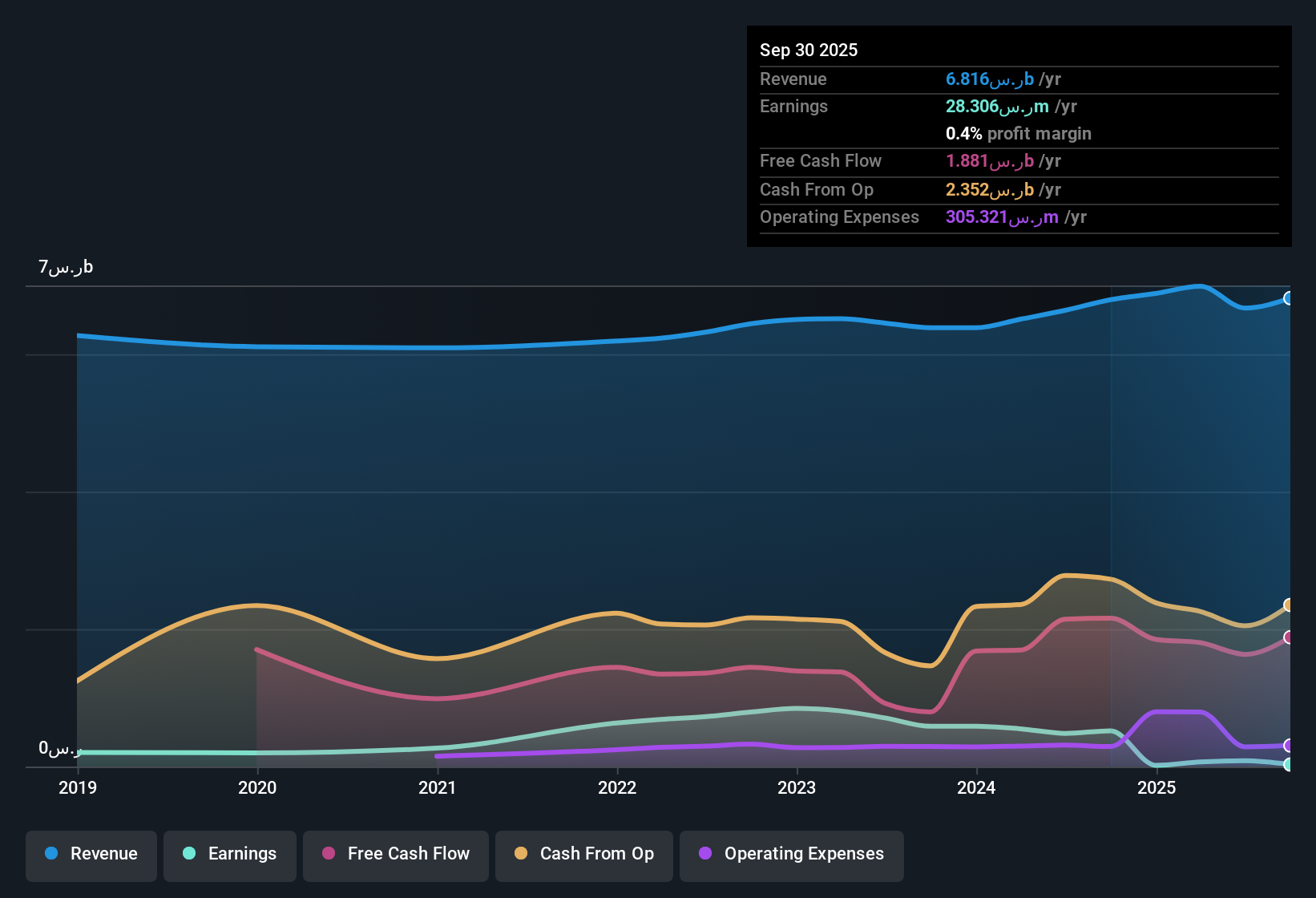Viewport: 1316px width, 898px height.
Task: Select the orange Cash From Op chart endpoint marker
Action: coord(1289,605)
